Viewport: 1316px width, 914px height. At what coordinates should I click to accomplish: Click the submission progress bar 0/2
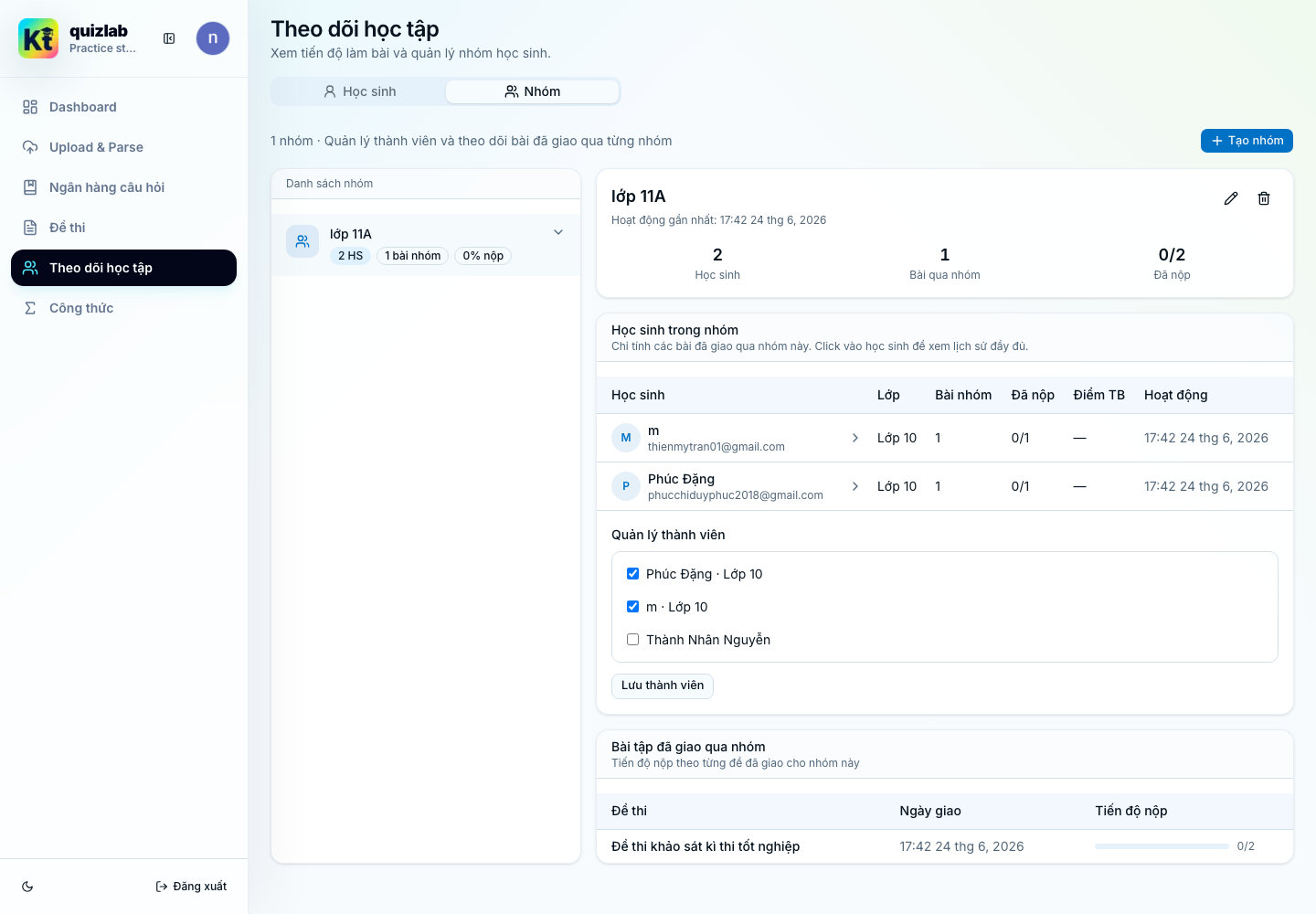pos(1162,846)
